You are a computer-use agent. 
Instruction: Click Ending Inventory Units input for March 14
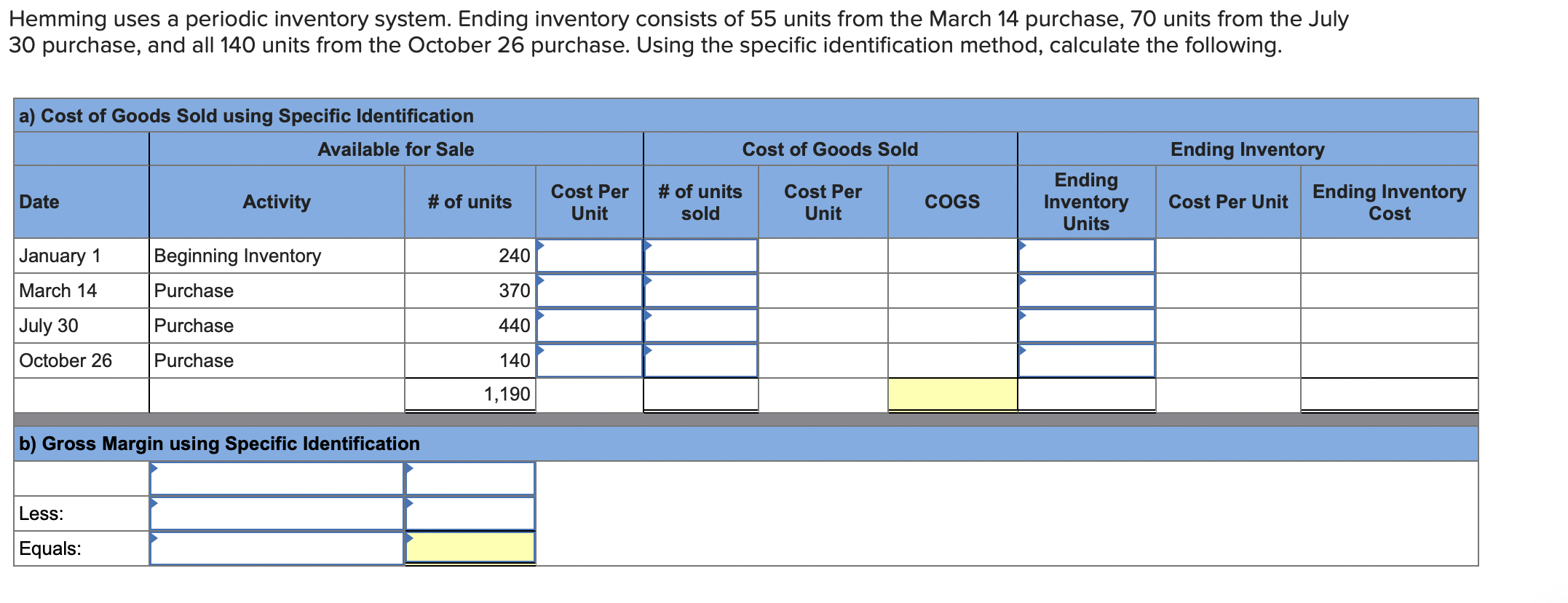click(1087, 291)
